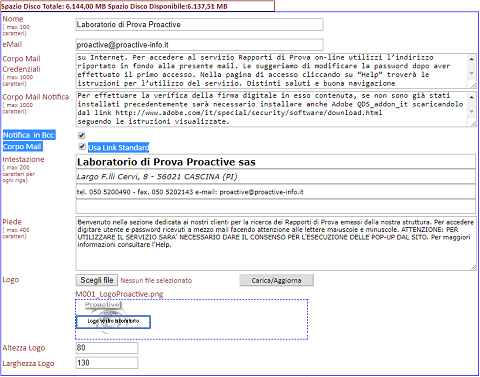Uncheck the Usa Link Standard checkbox
This screenshot has height=377, width=480.
coord(82,147)
